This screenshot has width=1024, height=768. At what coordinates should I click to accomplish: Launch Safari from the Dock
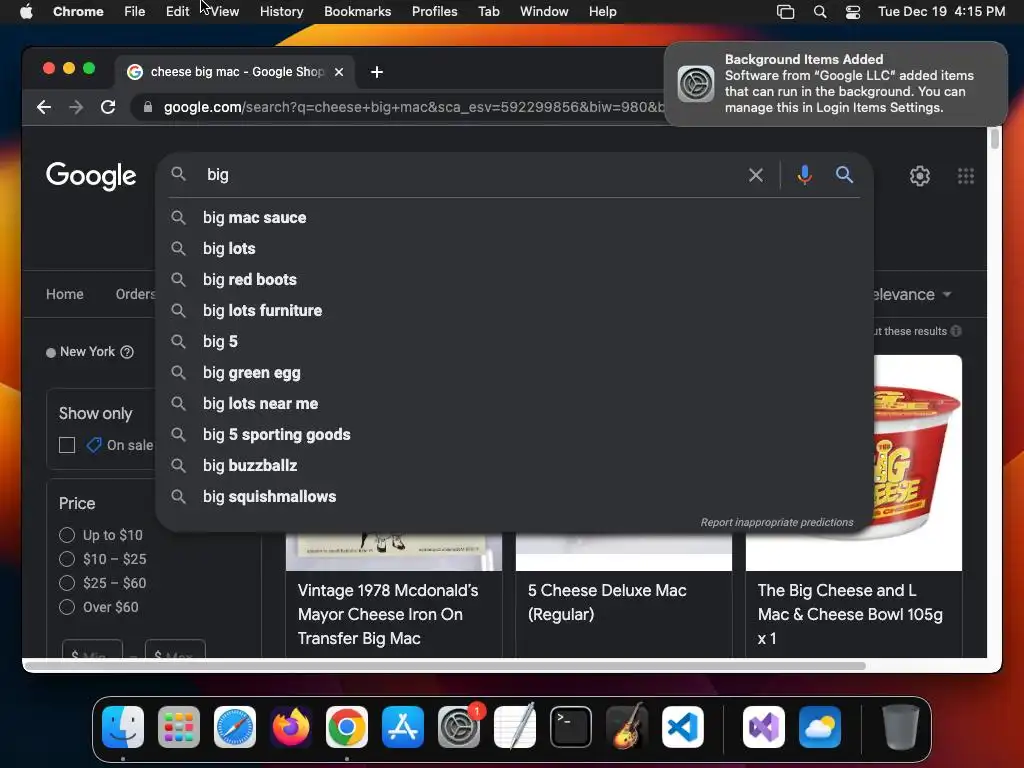coord(235,727)
